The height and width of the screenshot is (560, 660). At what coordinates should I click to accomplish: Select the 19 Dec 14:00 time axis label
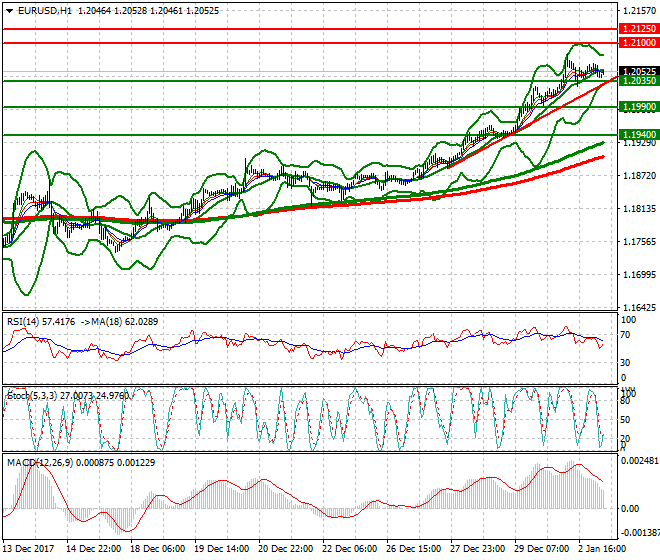coord(221,549)
